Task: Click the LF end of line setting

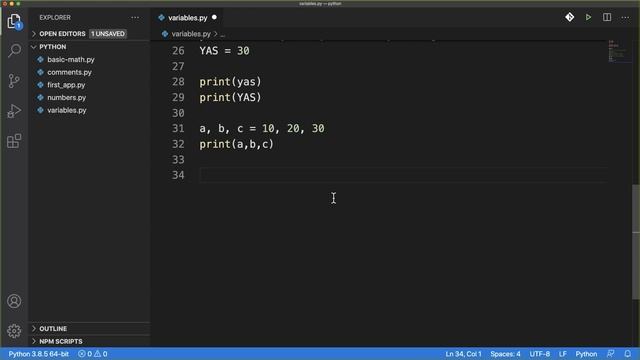Action: (x=562, y=354)
